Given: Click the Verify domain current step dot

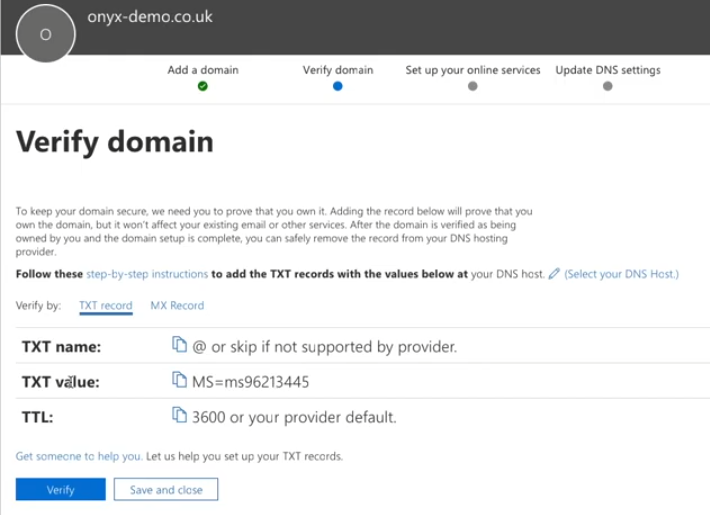Looking at the screenshot, I should coord(338,86).
